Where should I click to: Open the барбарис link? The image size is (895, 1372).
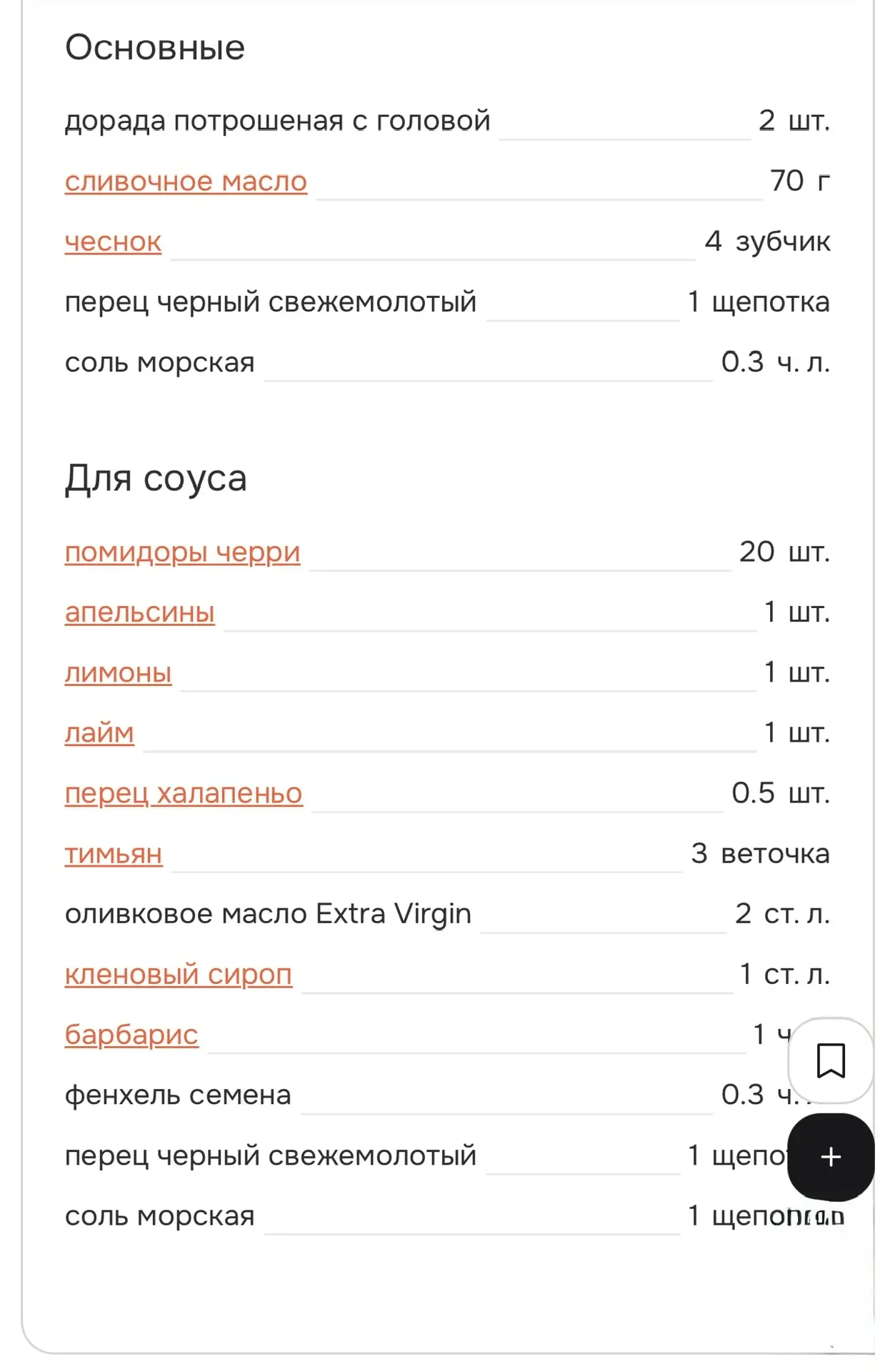[x=131, y=1035]
